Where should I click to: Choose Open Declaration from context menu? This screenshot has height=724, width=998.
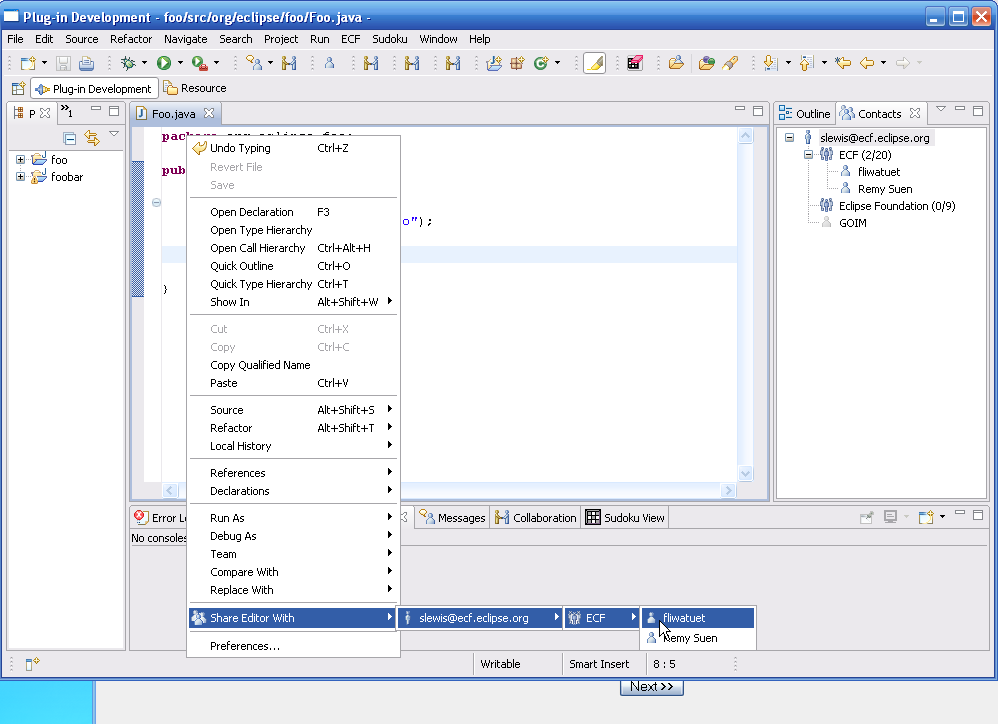pyautogui.click(x=293, y=212)
